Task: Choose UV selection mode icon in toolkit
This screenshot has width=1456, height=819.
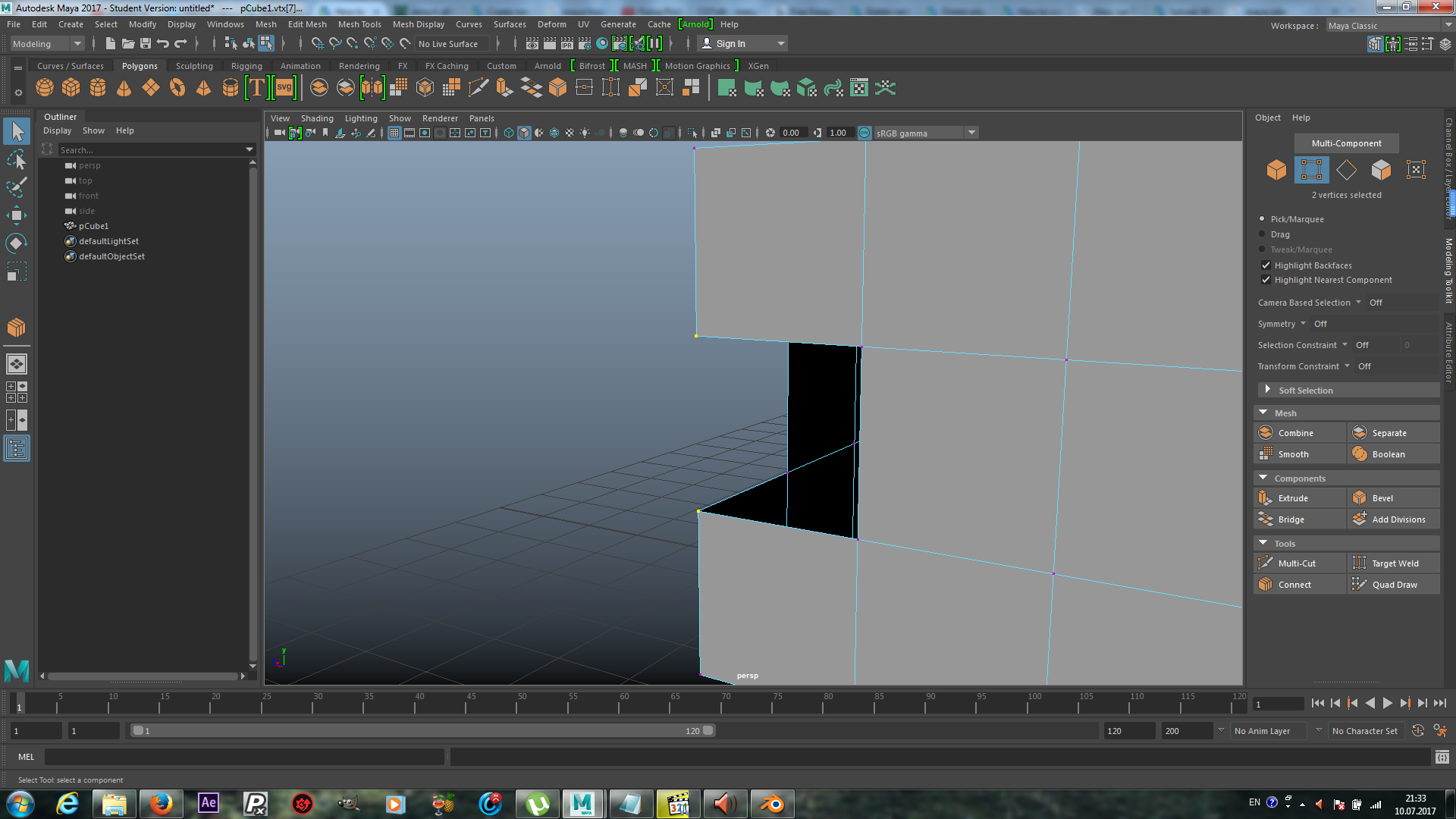Action: 1416,170
